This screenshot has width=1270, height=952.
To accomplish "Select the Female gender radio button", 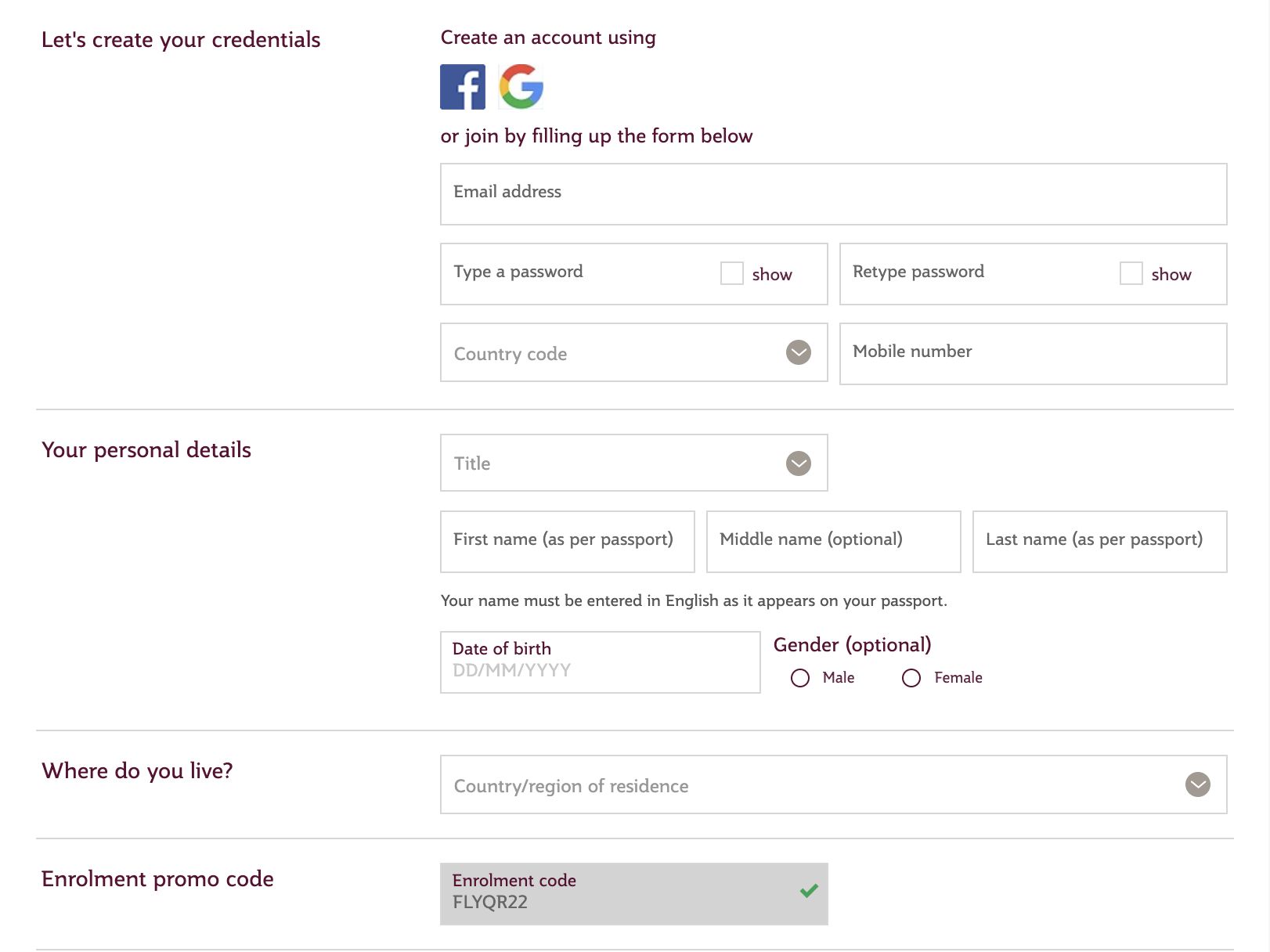I will click(911, 678).
